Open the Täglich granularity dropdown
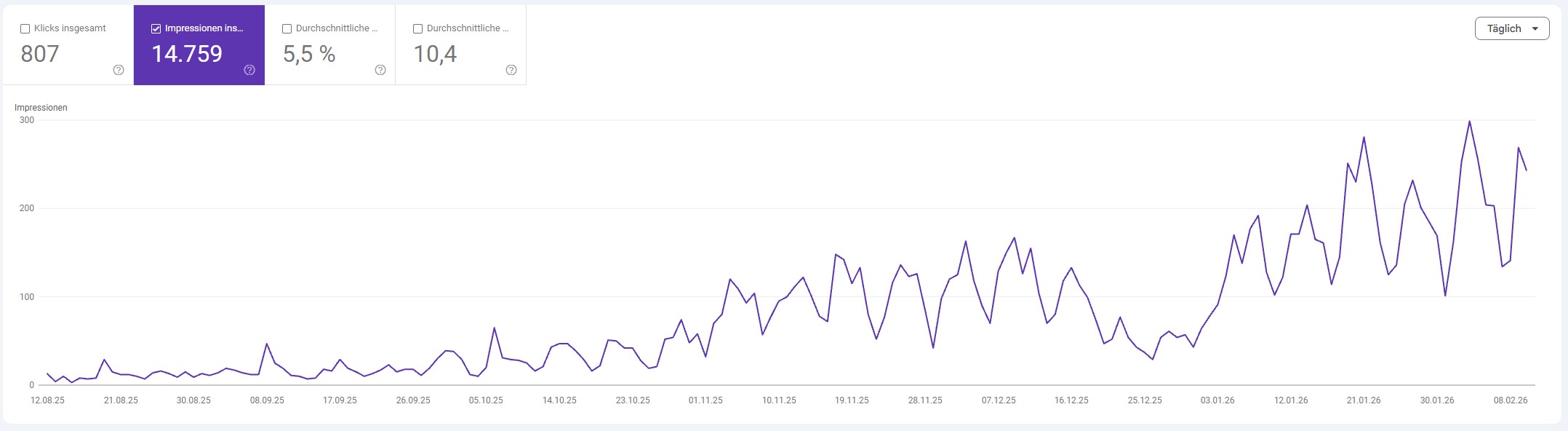Image resolution: width=1568 pixels, height=431 pixels. pyautogui.click(x=1511, y=29)
